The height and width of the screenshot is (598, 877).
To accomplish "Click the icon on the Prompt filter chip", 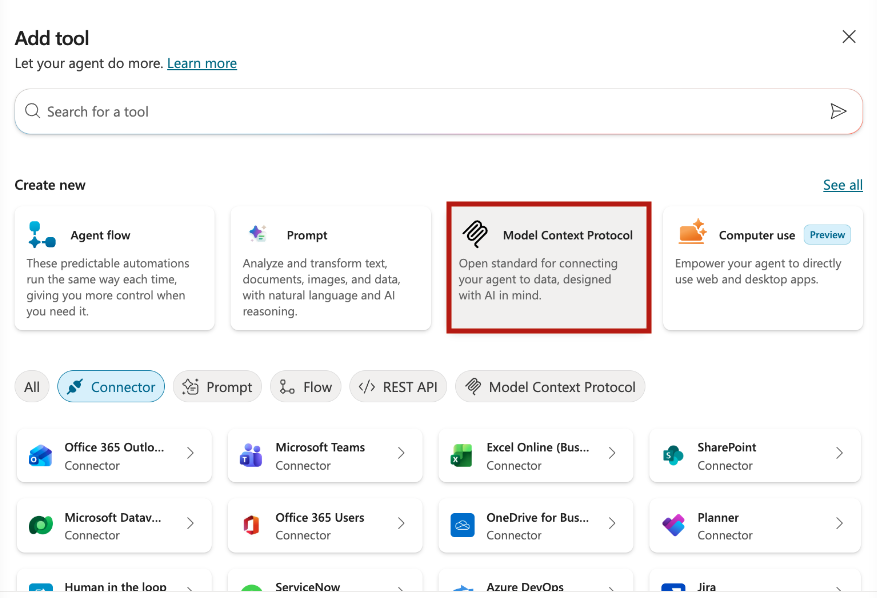I will [x=191, y=387].
